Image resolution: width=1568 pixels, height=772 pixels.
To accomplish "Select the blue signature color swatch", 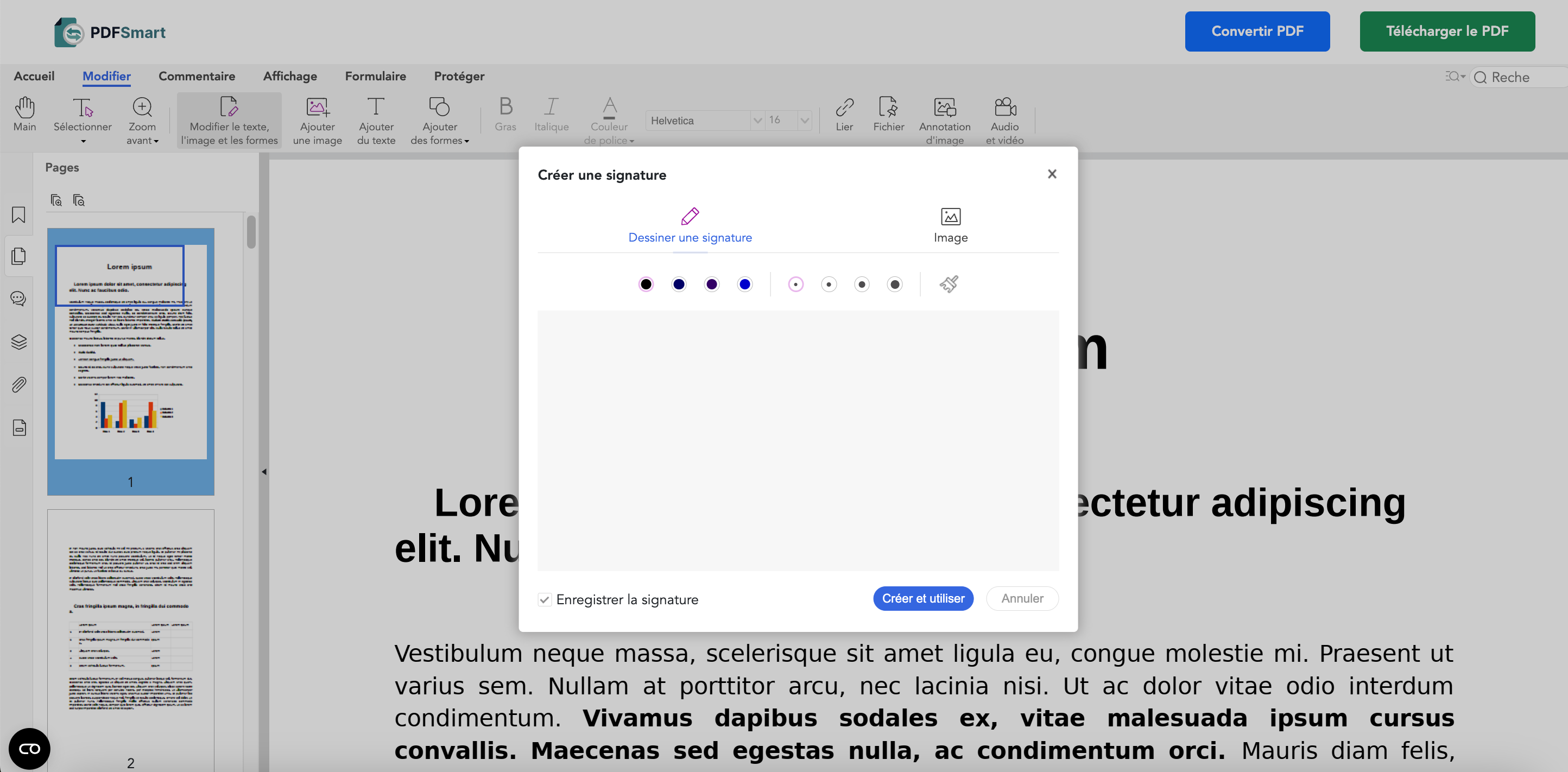I will coord(744,284).
